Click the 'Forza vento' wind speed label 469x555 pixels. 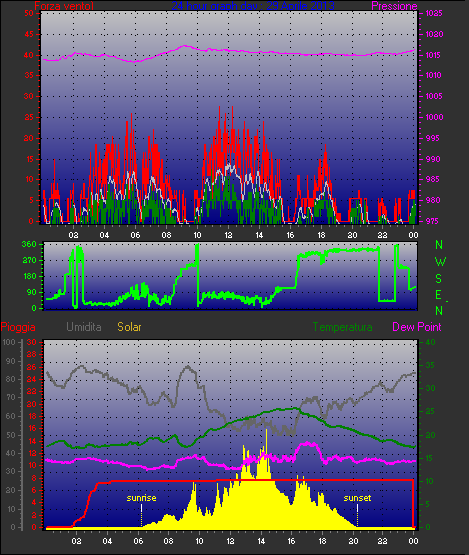coord(64,6)
